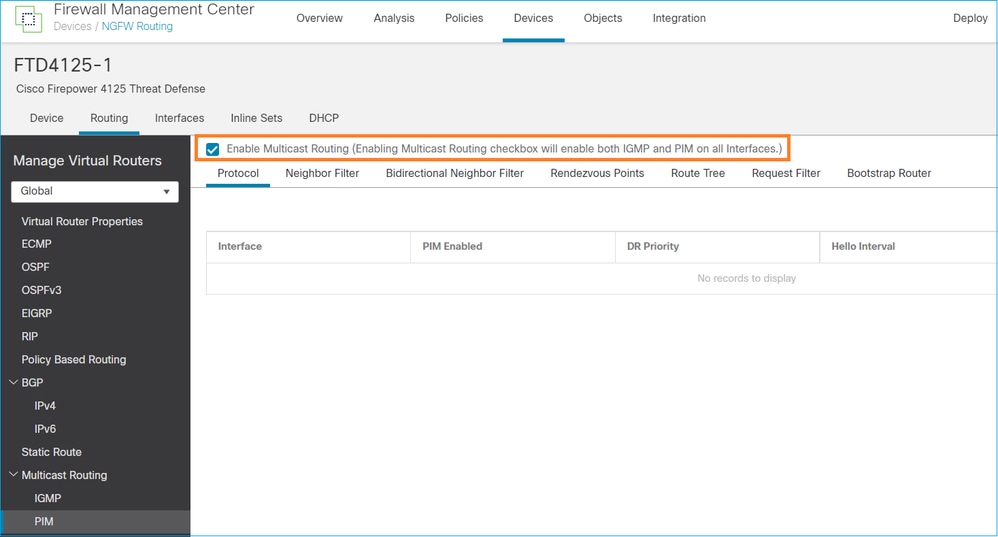Click the No records to display message
The height and width of the screenshot is (537, 998).
pos(747,279)
